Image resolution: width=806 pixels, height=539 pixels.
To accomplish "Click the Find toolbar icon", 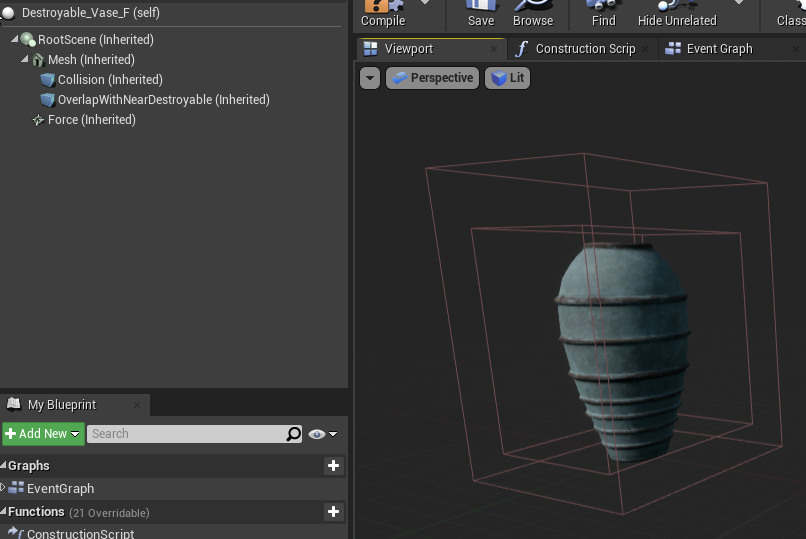I will tap(604, 13).
